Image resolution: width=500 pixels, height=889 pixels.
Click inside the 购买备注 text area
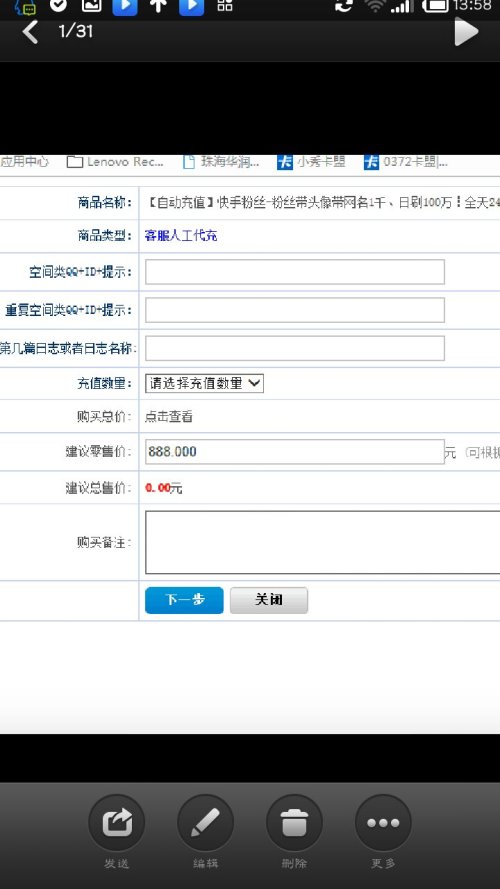coord(323,542)
